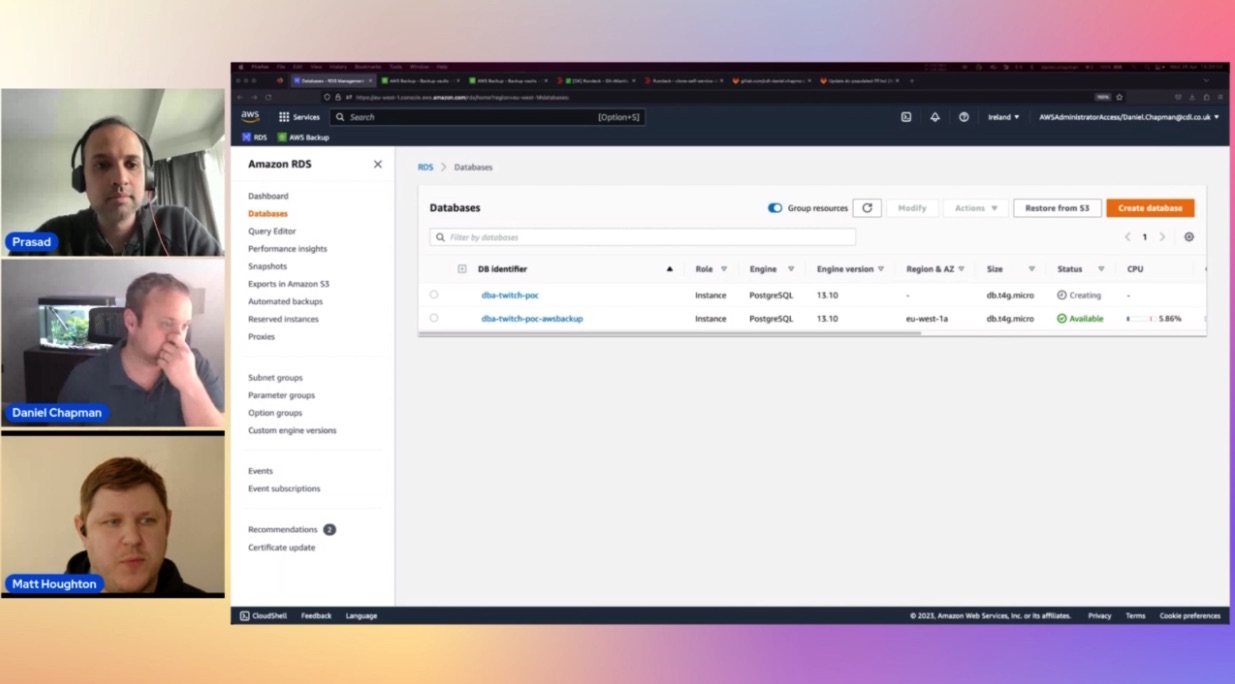Click the Restore from S3 button
1235x684 pixels.
tap(1057, 208)
